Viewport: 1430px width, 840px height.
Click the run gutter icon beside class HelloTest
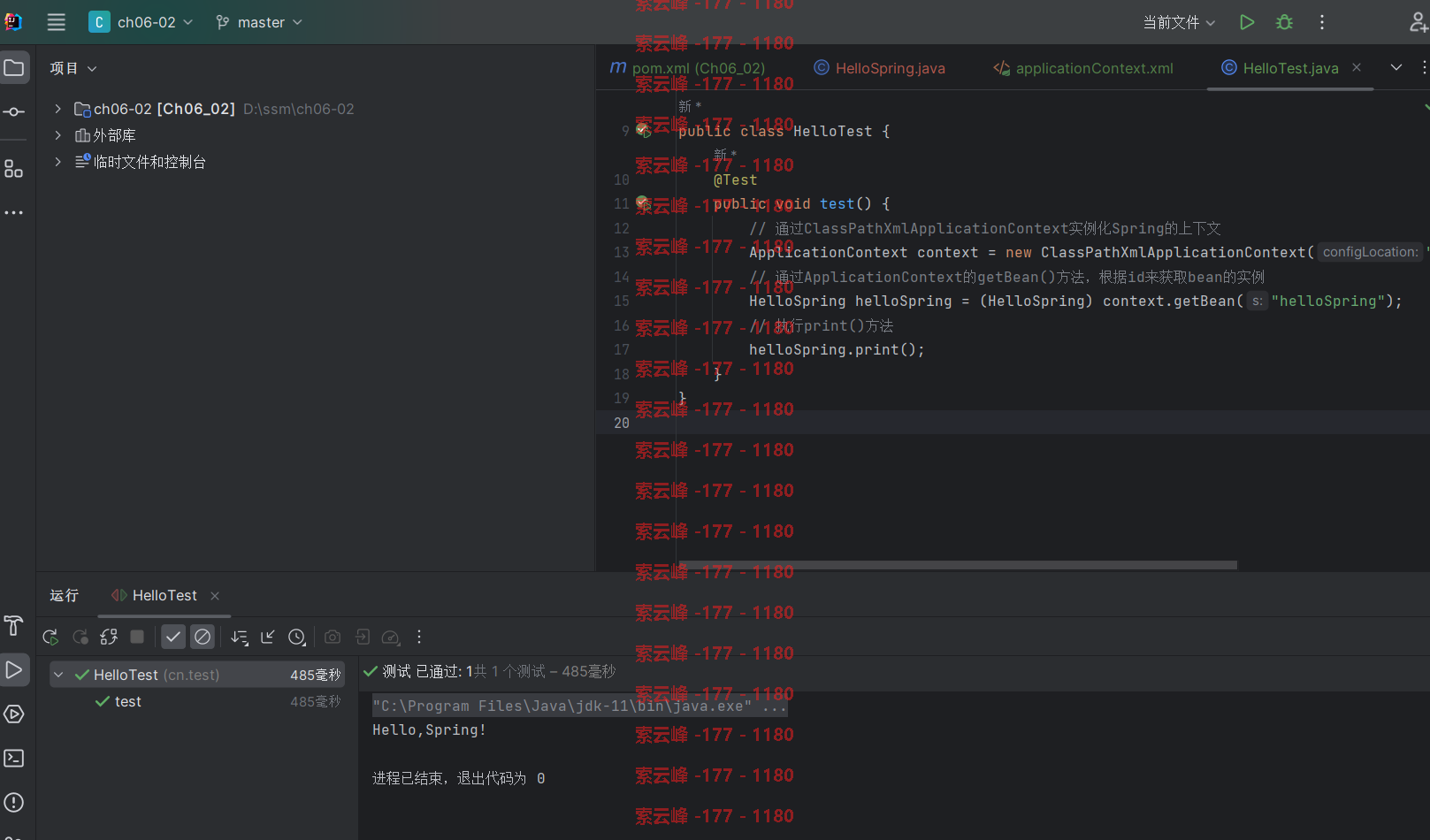[x=643, y=130]
